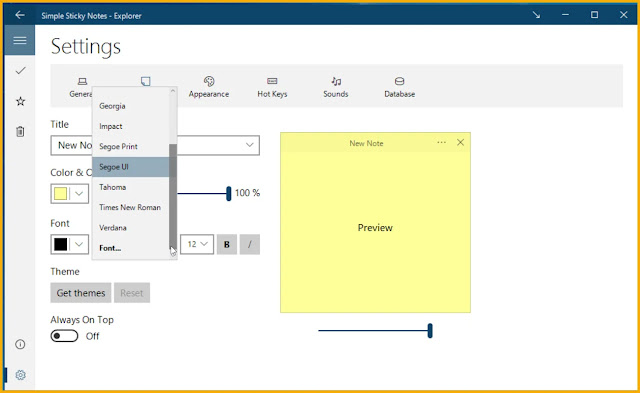Switch to the Sounds tab
The width and height of the screenshot is (640, 393).
[x=336, y=87]
